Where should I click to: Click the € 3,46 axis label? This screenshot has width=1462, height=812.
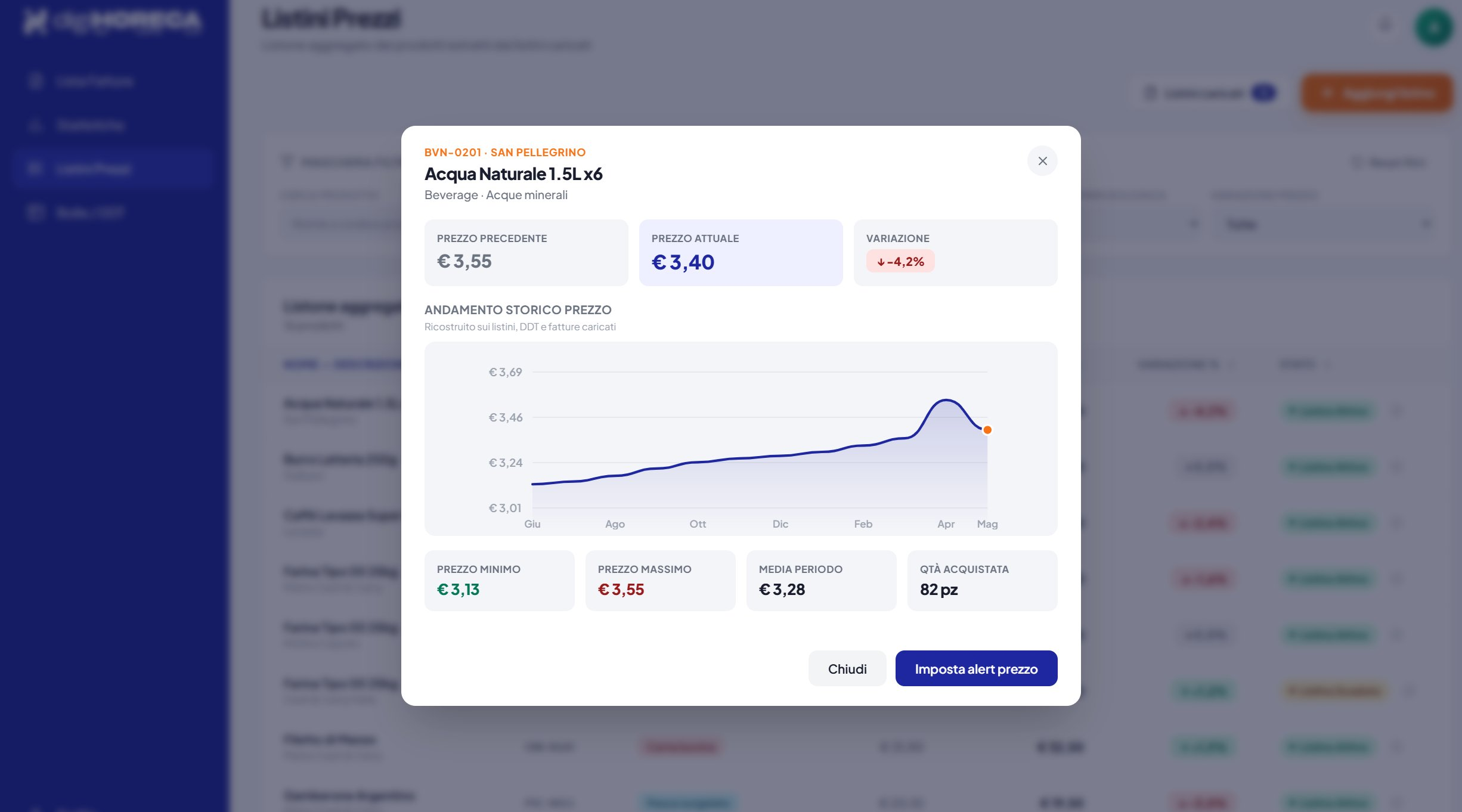[506, 418]
